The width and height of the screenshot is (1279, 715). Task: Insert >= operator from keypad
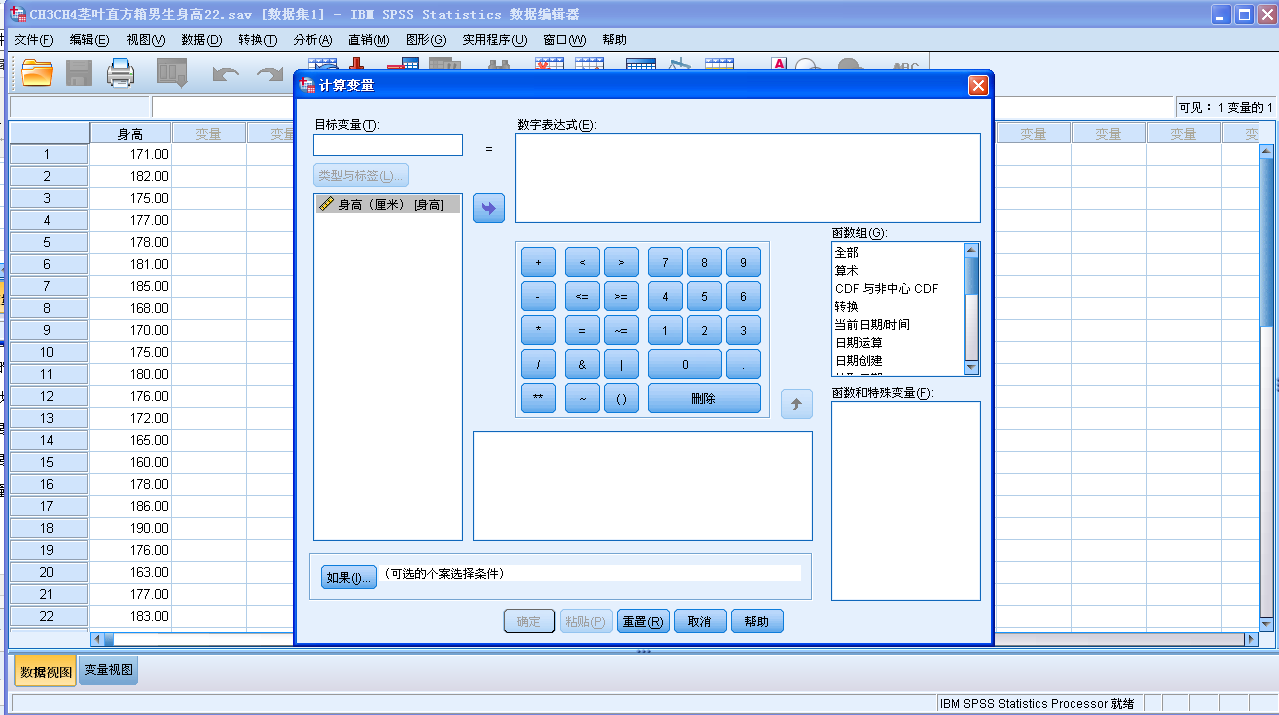click(x=621, y=297)
